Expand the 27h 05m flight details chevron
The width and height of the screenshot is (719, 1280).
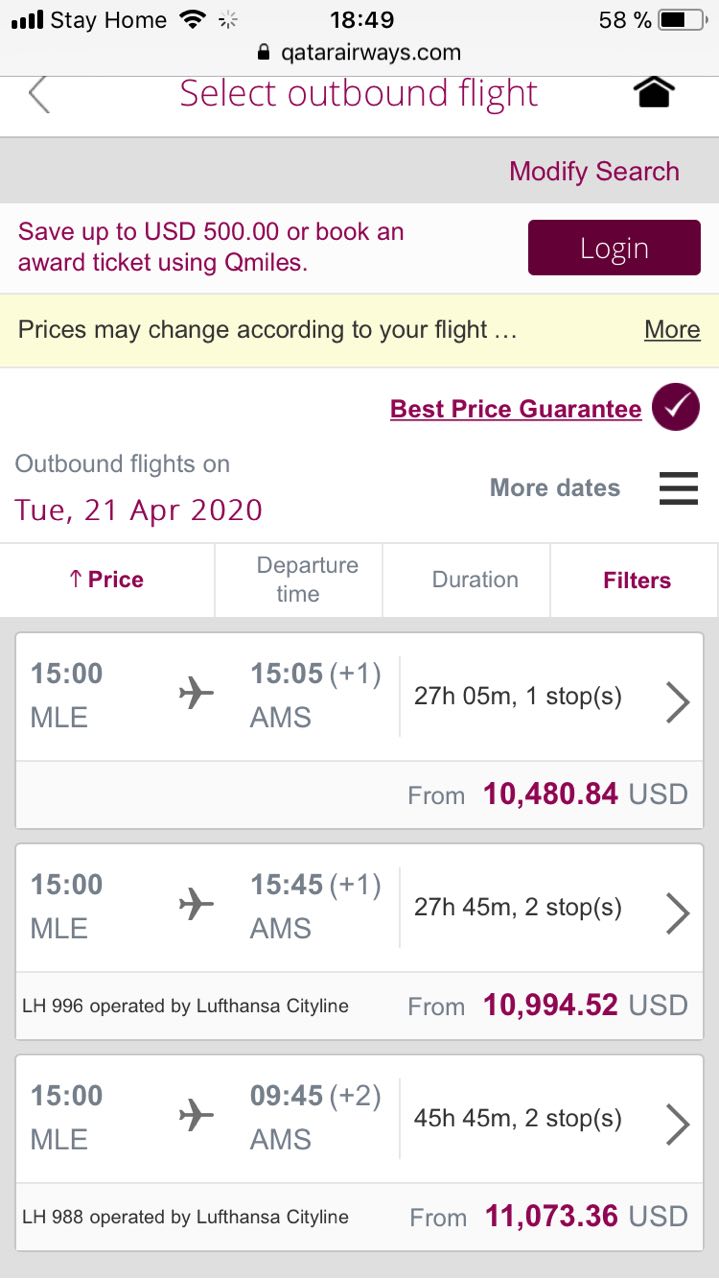coord(677,702)
